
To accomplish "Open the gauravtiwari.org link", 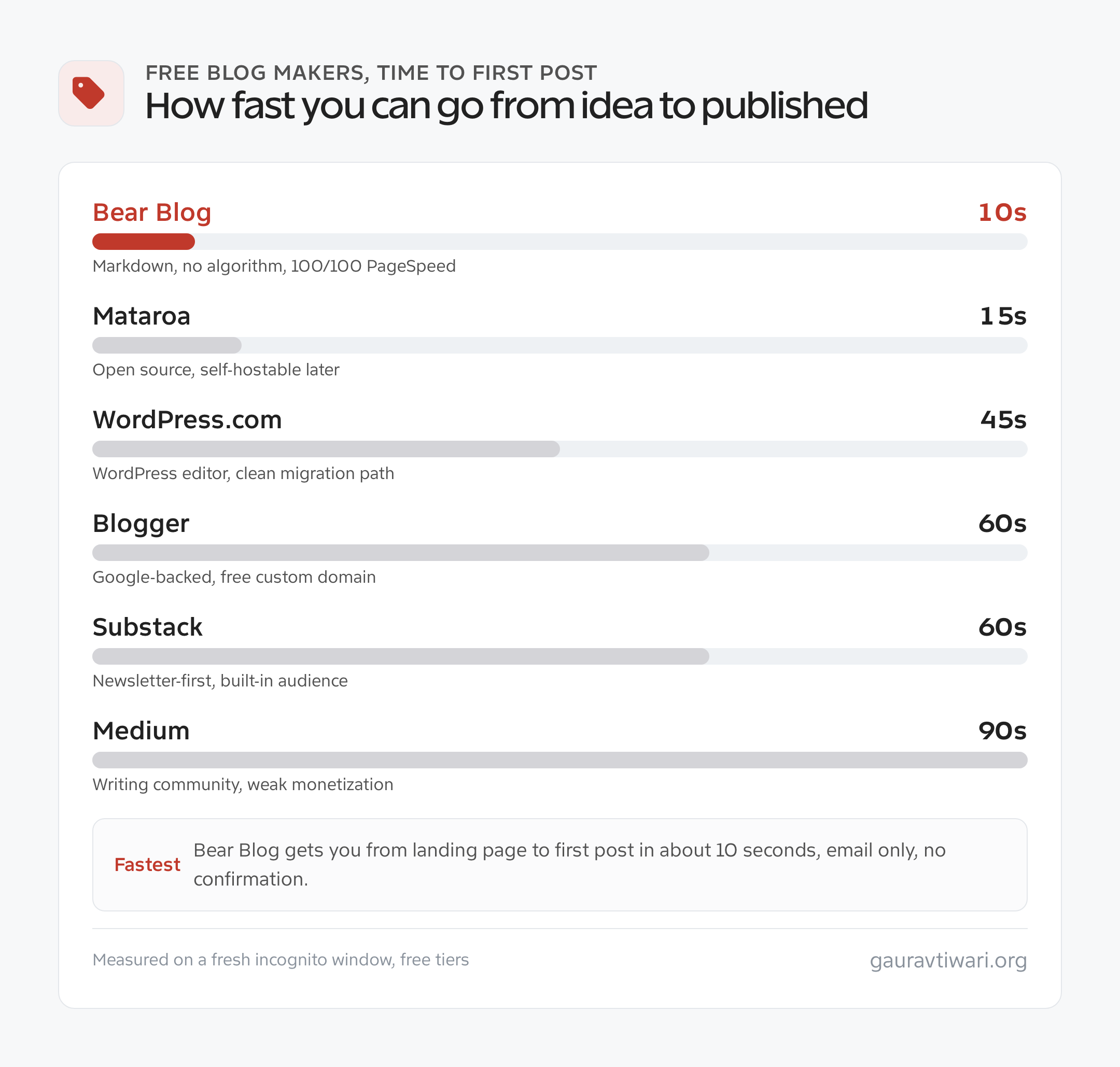I will [948, 960].
